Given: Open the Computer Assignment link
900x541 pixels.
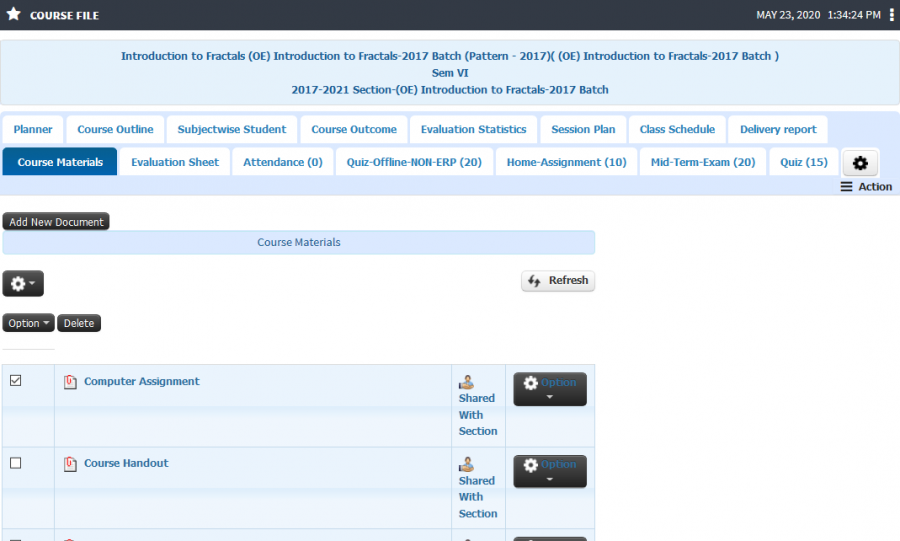Looking at the screenshot, I should pos(142,381).
